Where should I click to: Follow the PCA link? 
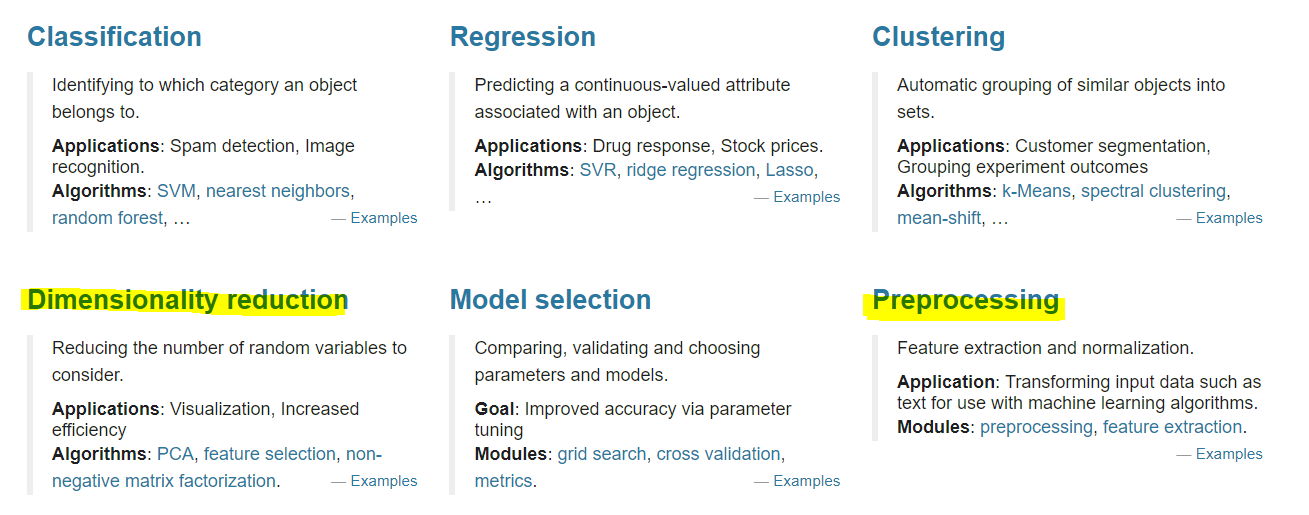[176, 454]
